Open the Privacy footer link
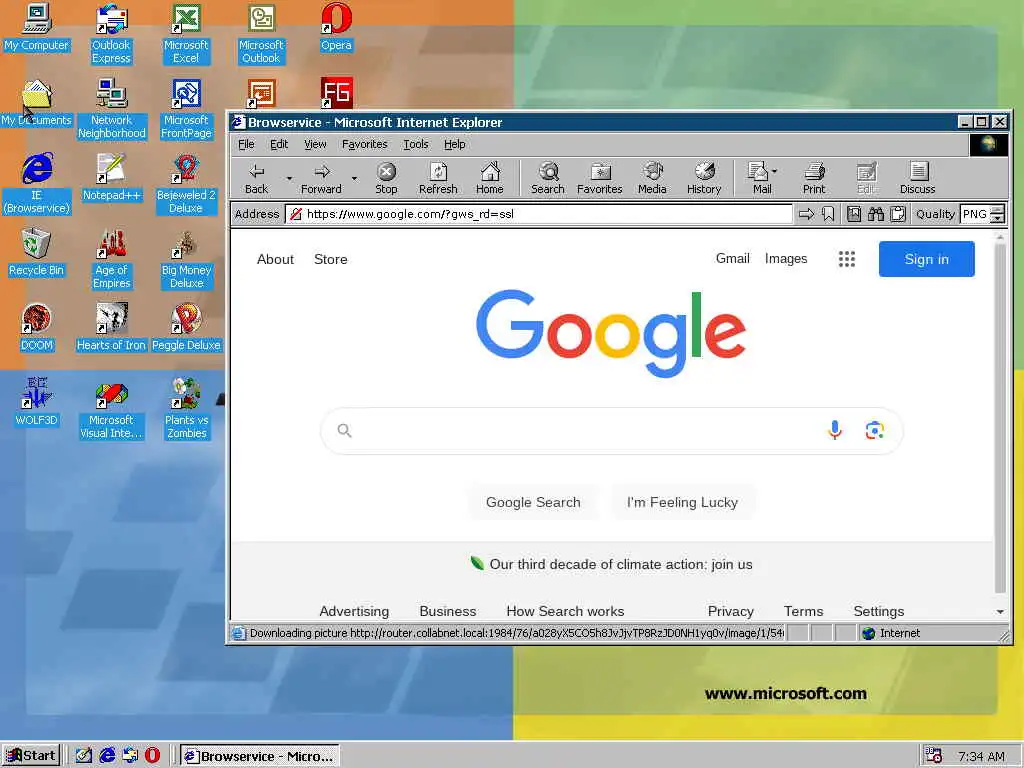 (730, 611)
